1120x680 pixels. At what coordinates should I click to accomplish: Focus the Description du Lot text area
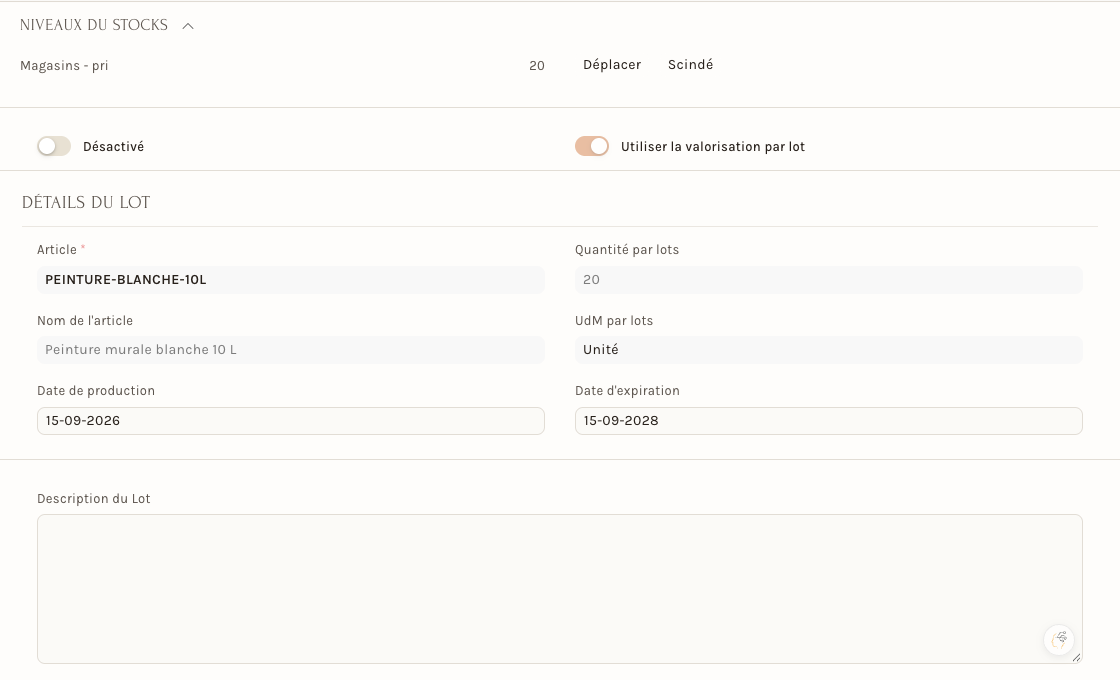(560, 589)
